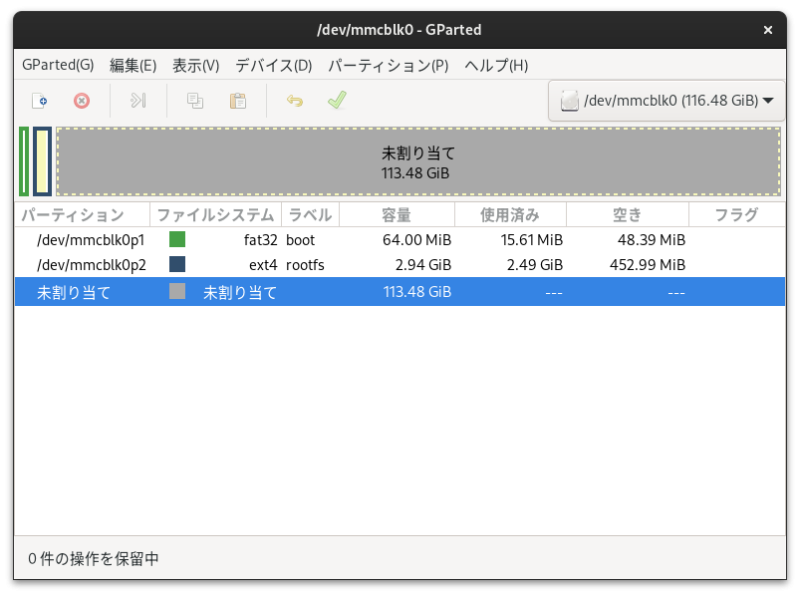This screenshot has height=595, width=800.
Task: Select the 未割り当て row name cell
Action: [x=74, y=292]
